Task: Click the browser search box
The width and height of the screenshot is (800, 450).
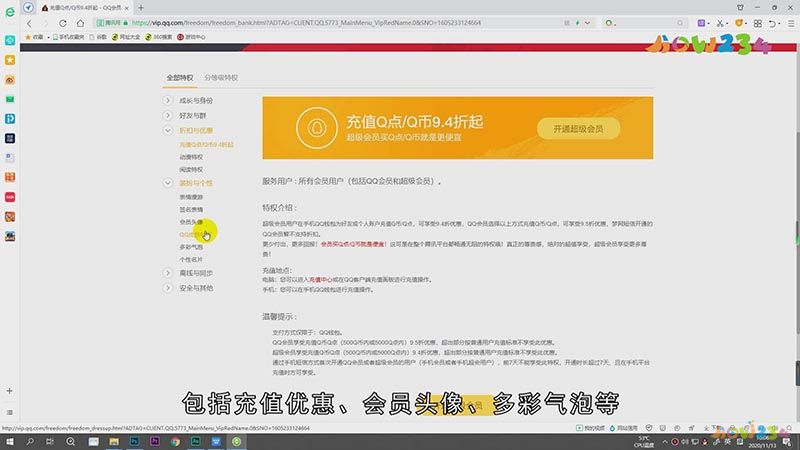Action: pos(644,23)
